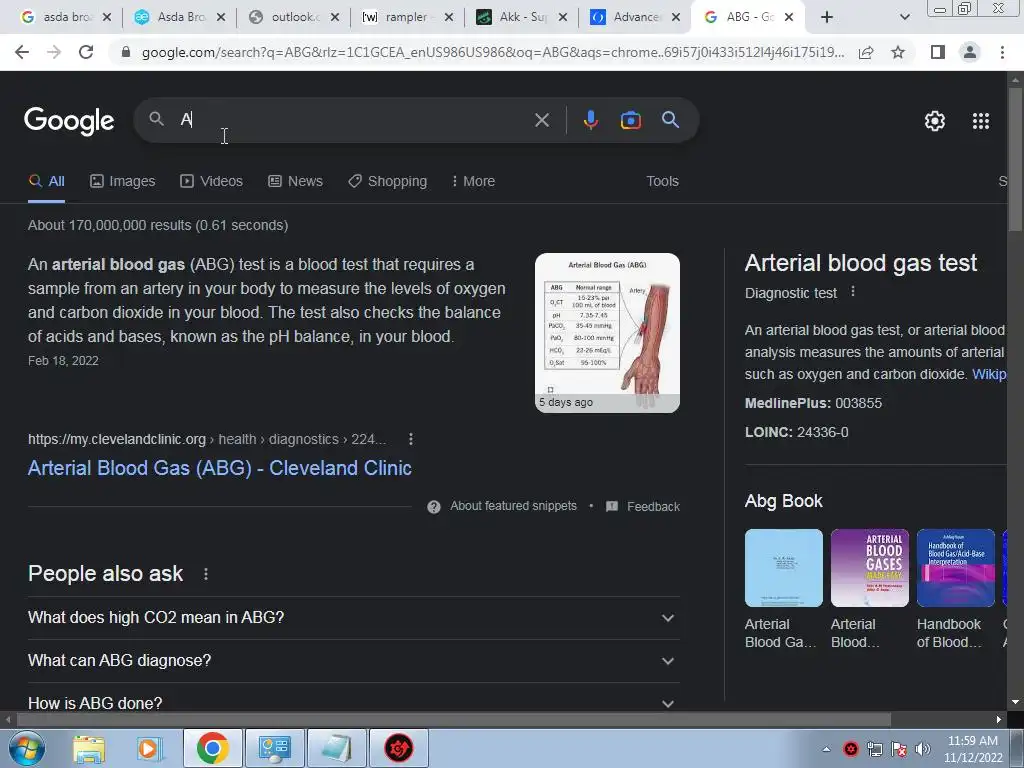Open more options for the Cleveland Clinic result
Image resolution: width=1024 pixels, height=768 pixels.
pos(410,440)
